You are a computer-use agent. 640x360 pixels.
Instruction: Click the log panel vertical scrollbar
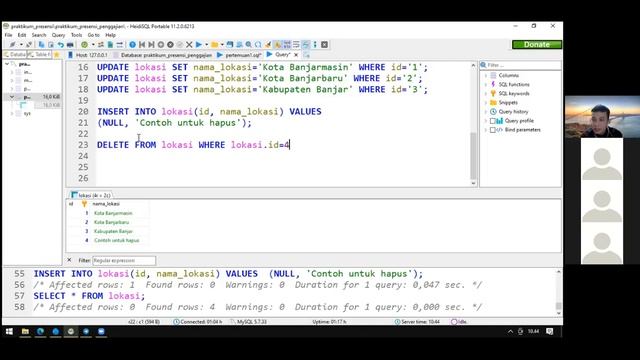(558, 306)
